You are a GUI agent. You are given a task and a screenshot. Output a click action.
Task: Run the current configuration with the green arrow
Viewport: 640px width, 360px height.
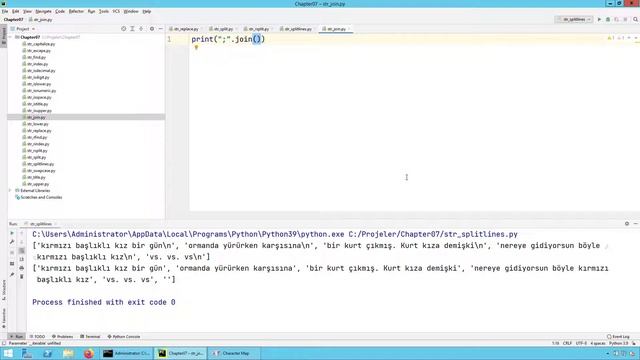point(599,19)
